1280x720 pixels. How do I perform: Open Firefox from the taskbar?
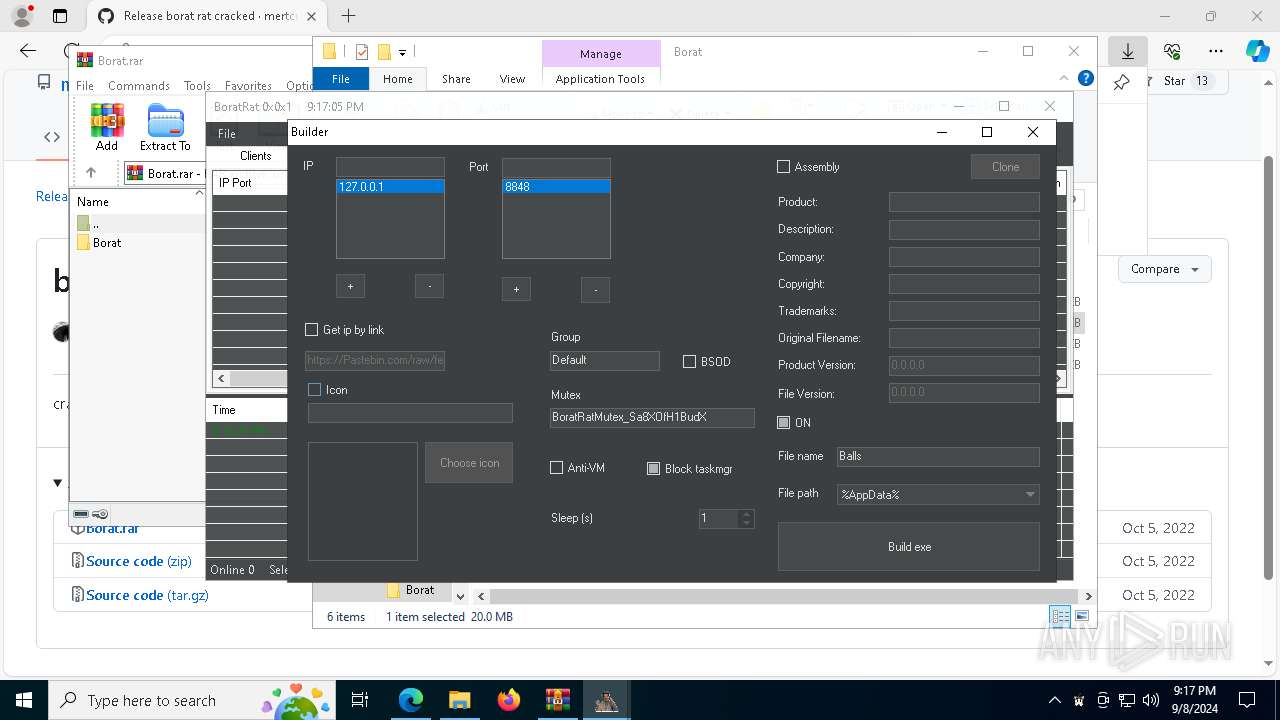click(509, 700)
